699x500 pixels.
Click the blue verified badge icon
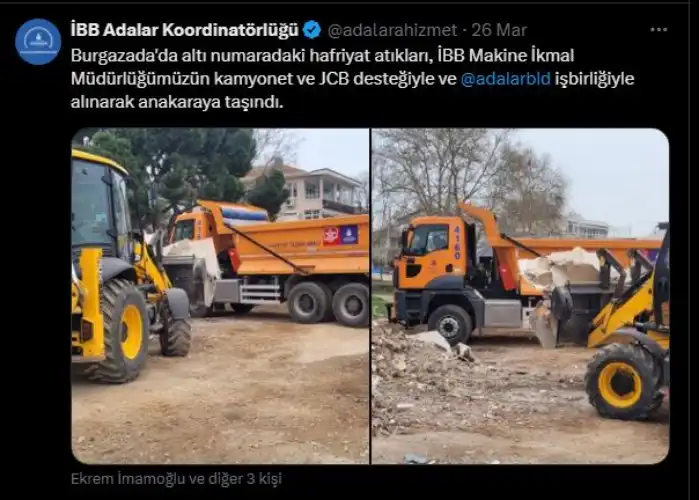pyautogui.click(x=312, y=30)
